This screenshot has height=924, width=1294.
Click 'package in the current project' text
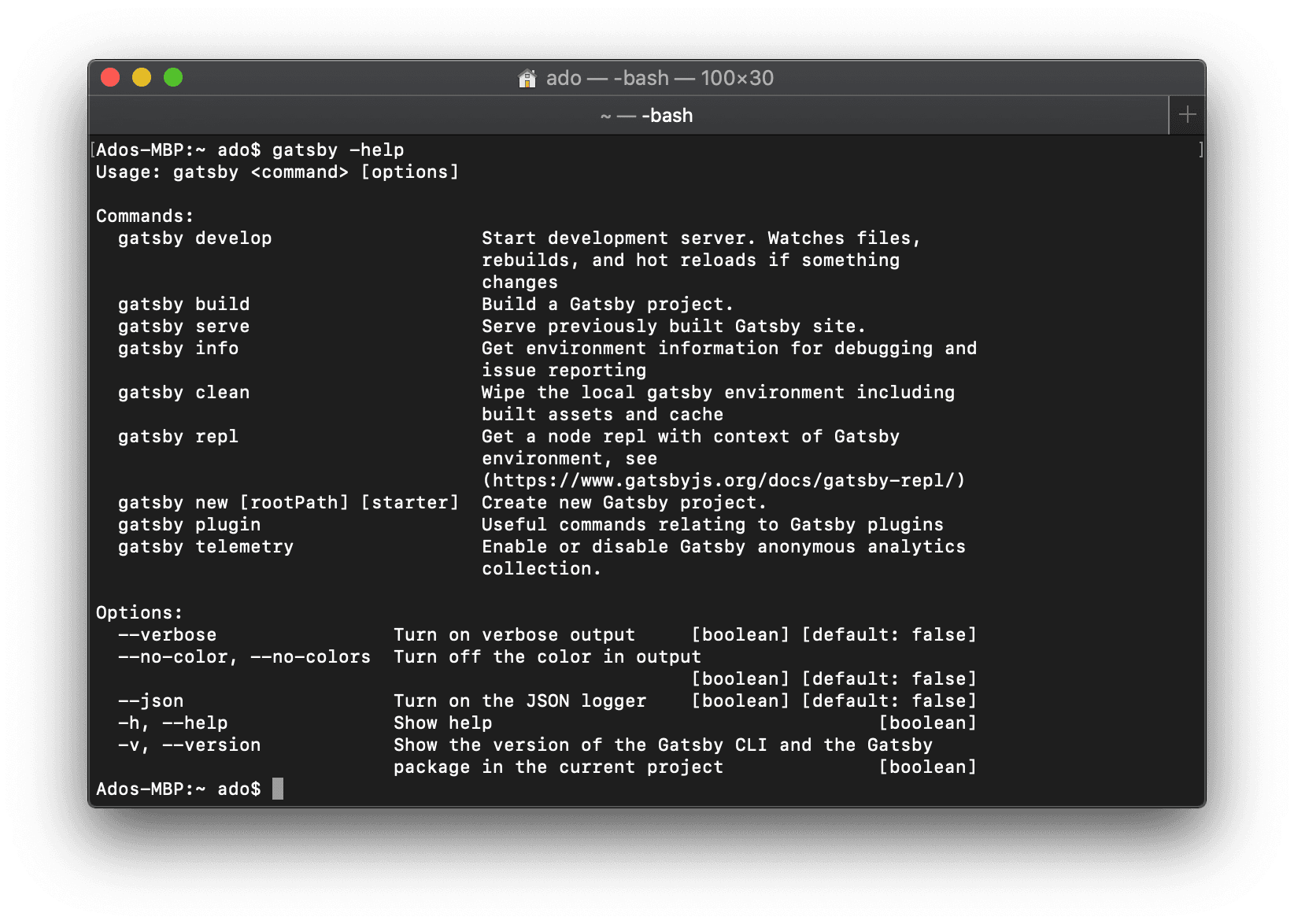(558, 767)
